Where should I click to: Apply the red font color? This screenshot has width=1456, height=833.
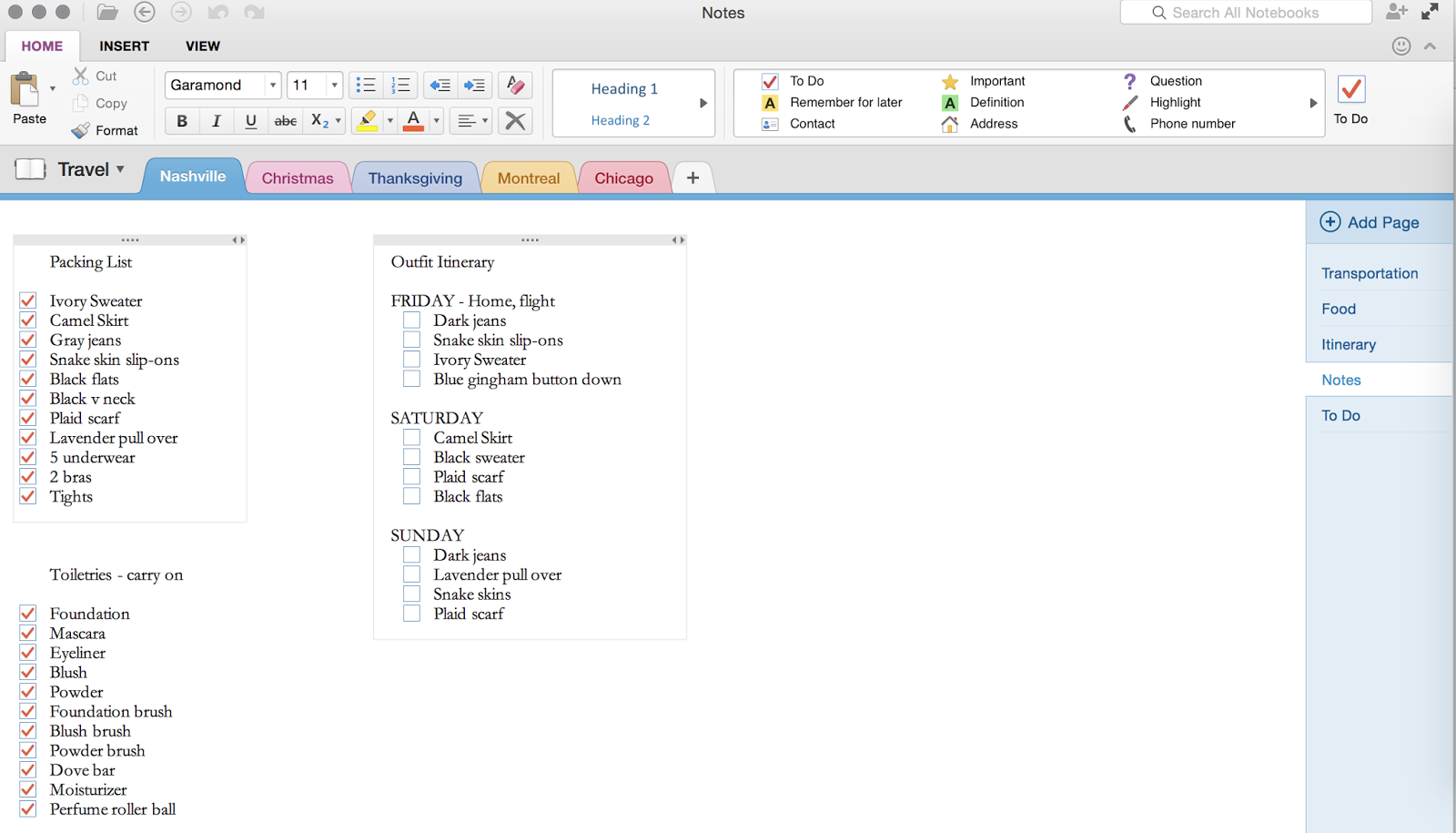(x=413, y=120)
